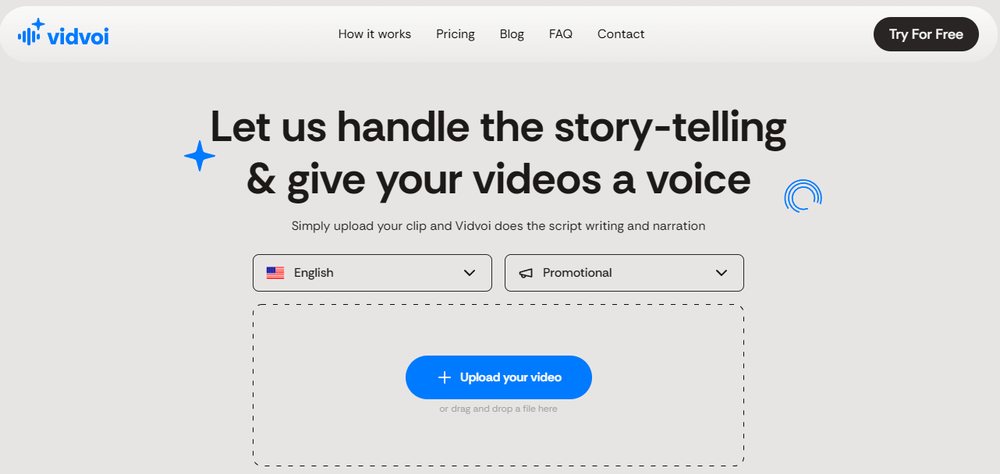Image resolution: width=1000 pixels, height=474 pixels.
Task: View the FAQ section
Action: click(x=561, y=34)
